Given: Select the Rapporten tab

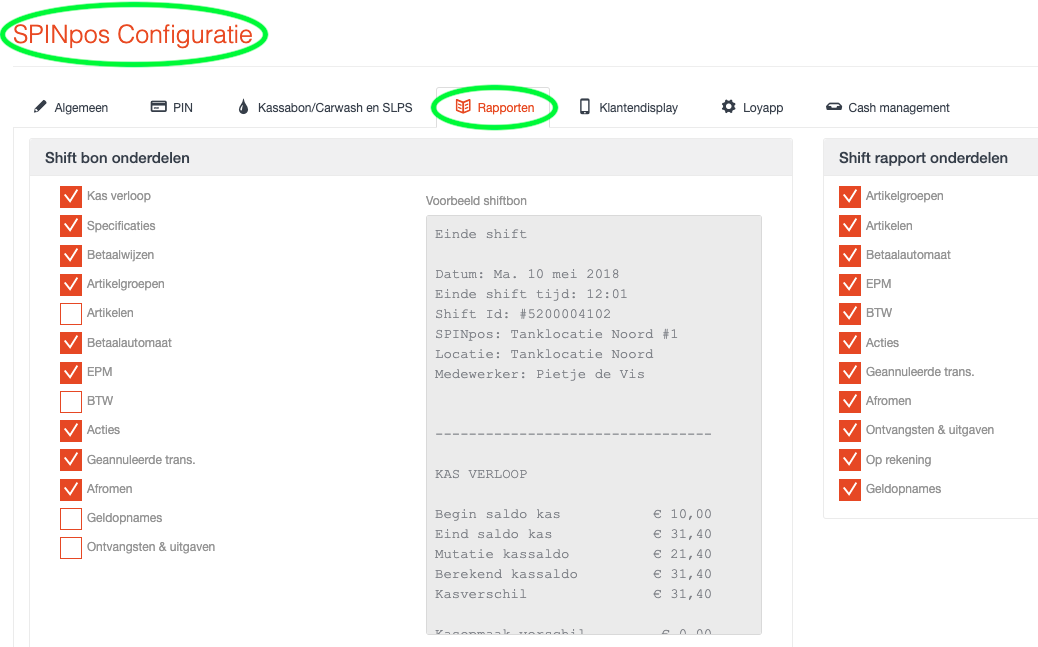Looking at the screenshot, I should (495, 107).
